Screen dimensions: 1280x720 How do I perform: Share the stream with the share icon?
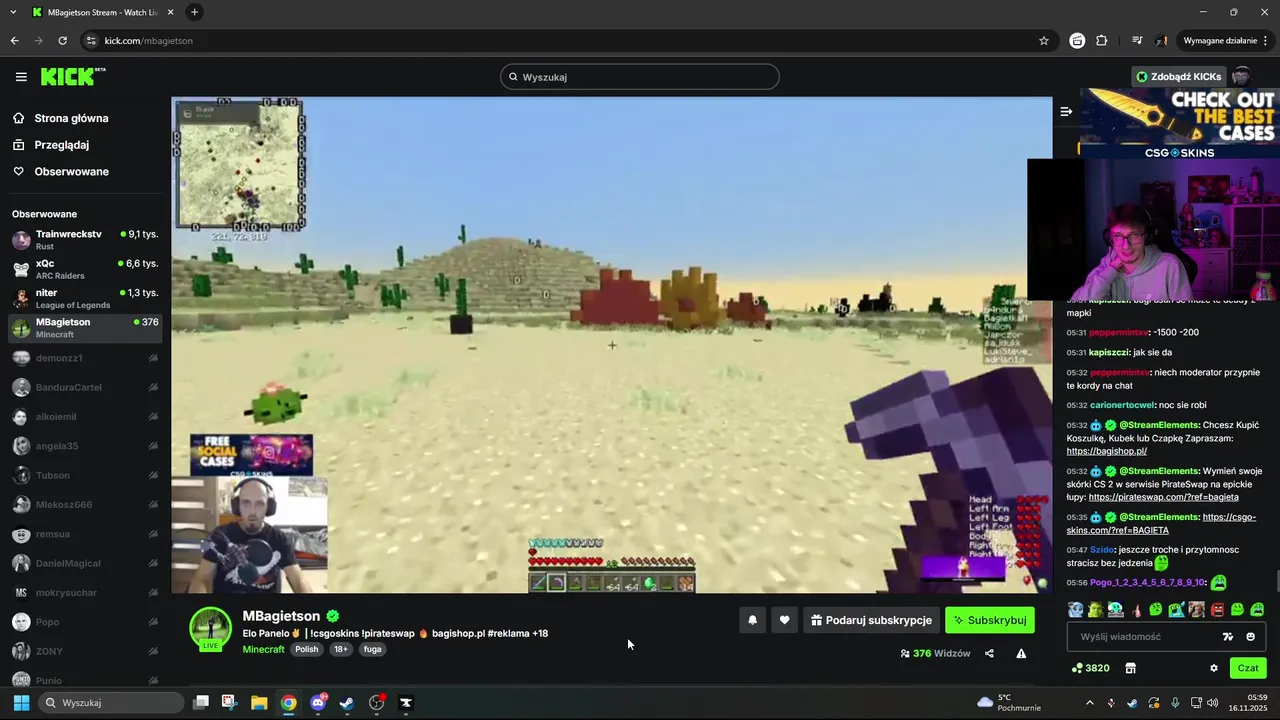[x=989, y=654]
